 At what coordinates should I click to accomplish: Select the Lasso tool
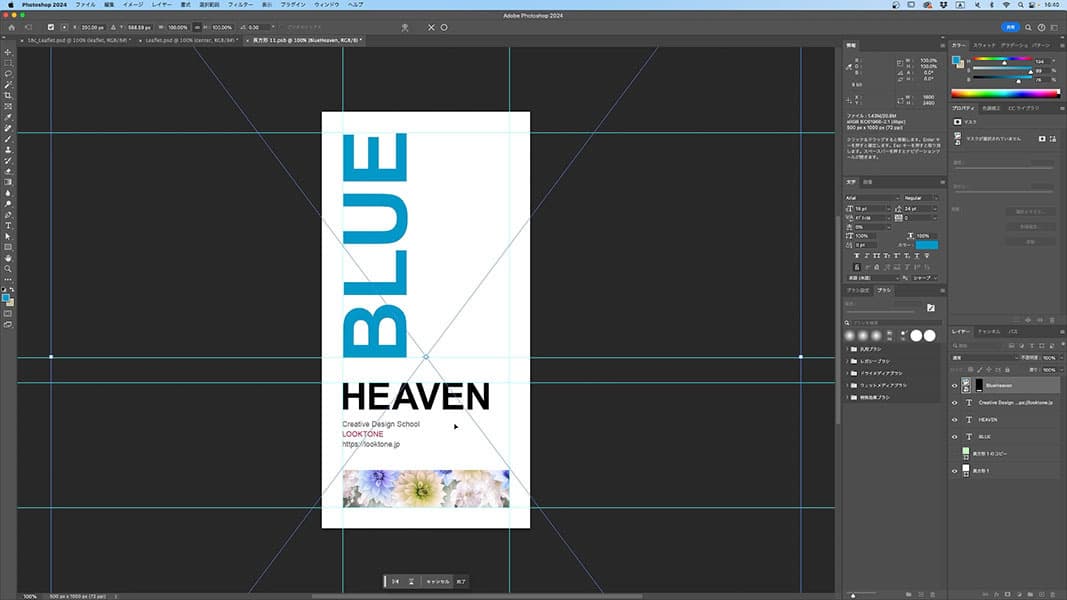[8, 73]
